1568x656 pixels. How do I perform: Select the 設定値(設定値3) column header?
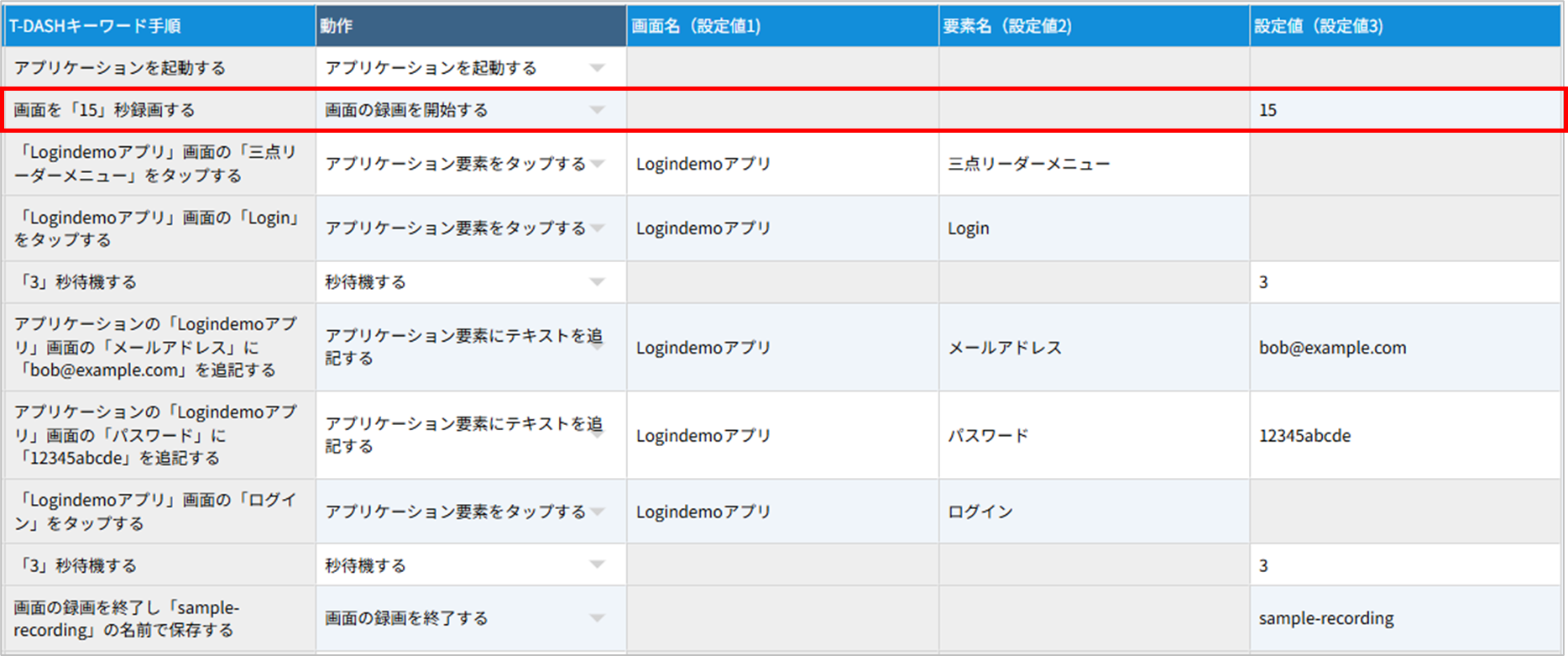(1404, 26)
